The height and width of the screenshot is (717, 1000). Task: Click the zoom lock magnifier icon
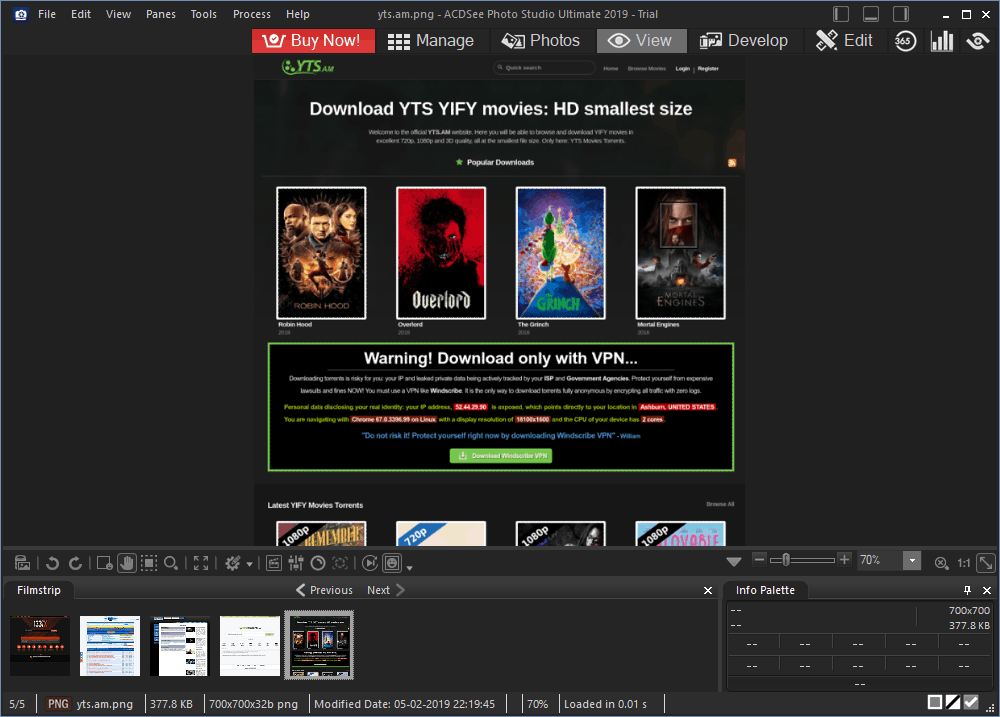(x=941, y=563)
